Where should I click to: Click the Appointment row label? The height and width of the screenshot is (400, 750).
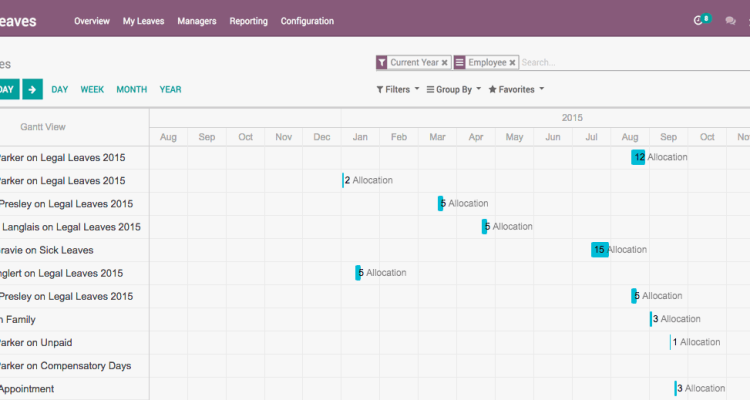27,389
